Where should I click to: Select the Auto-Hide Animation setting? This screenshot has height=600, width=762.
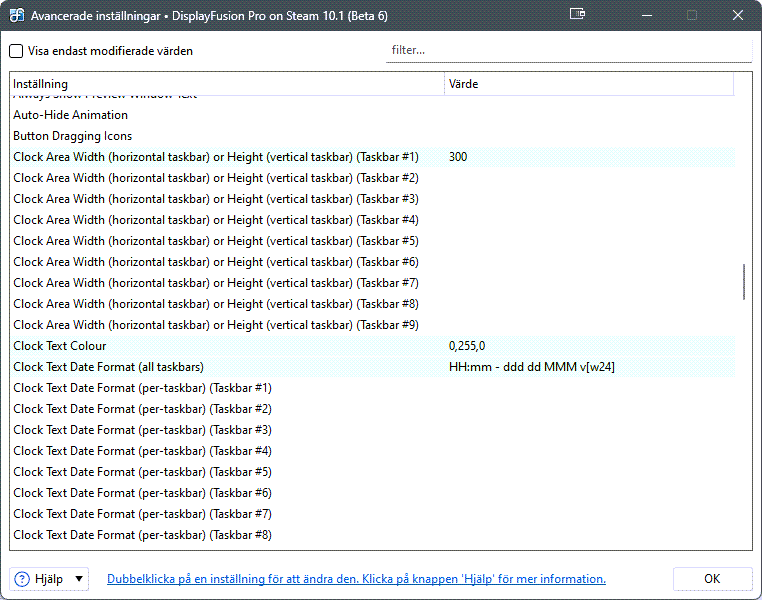pos(70,115)
